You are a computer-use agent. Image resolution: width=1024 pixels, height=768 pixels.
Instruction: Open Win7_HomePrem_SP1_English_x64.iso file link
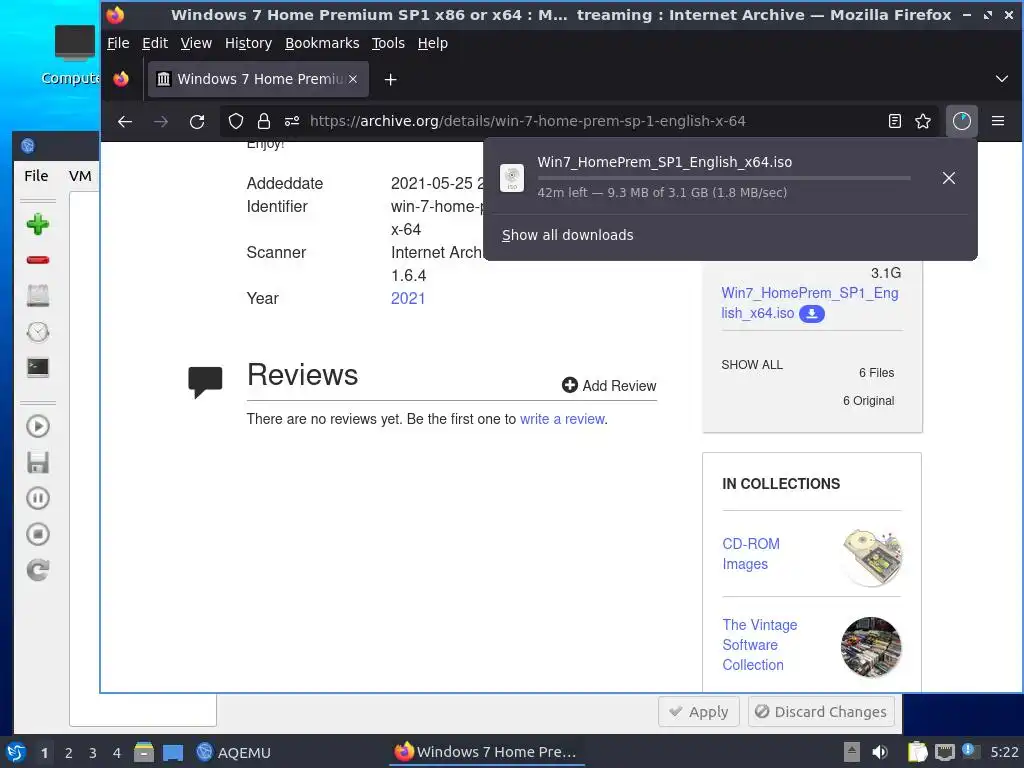(809, 303)
